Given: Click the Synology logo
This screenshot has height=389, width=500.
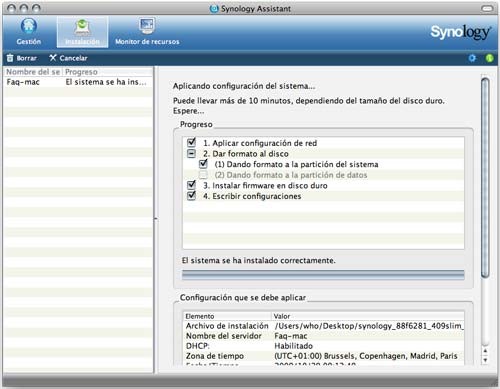Looking at the screenshot, I should [x=460, y=32].
